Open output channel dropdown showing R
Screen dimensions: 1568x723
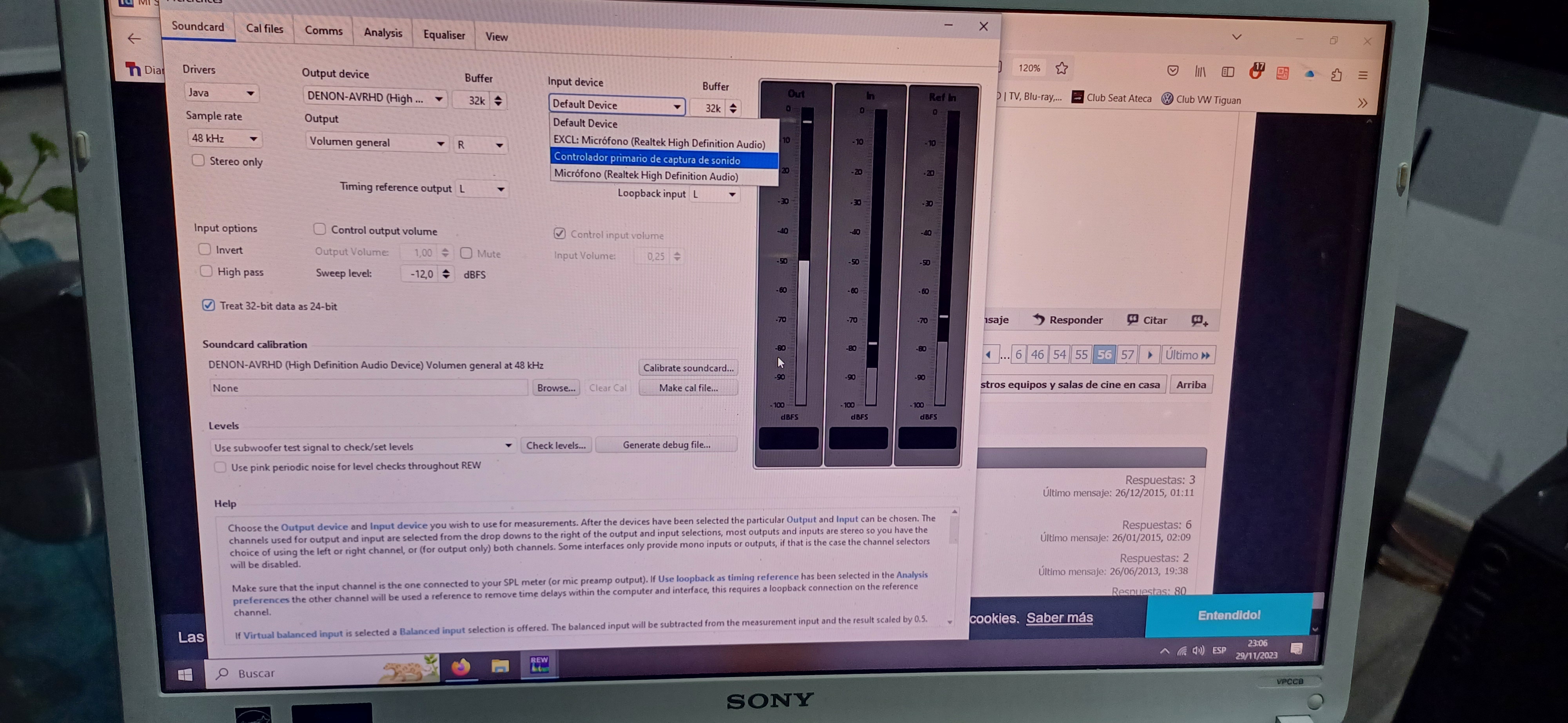click(480, 145)
